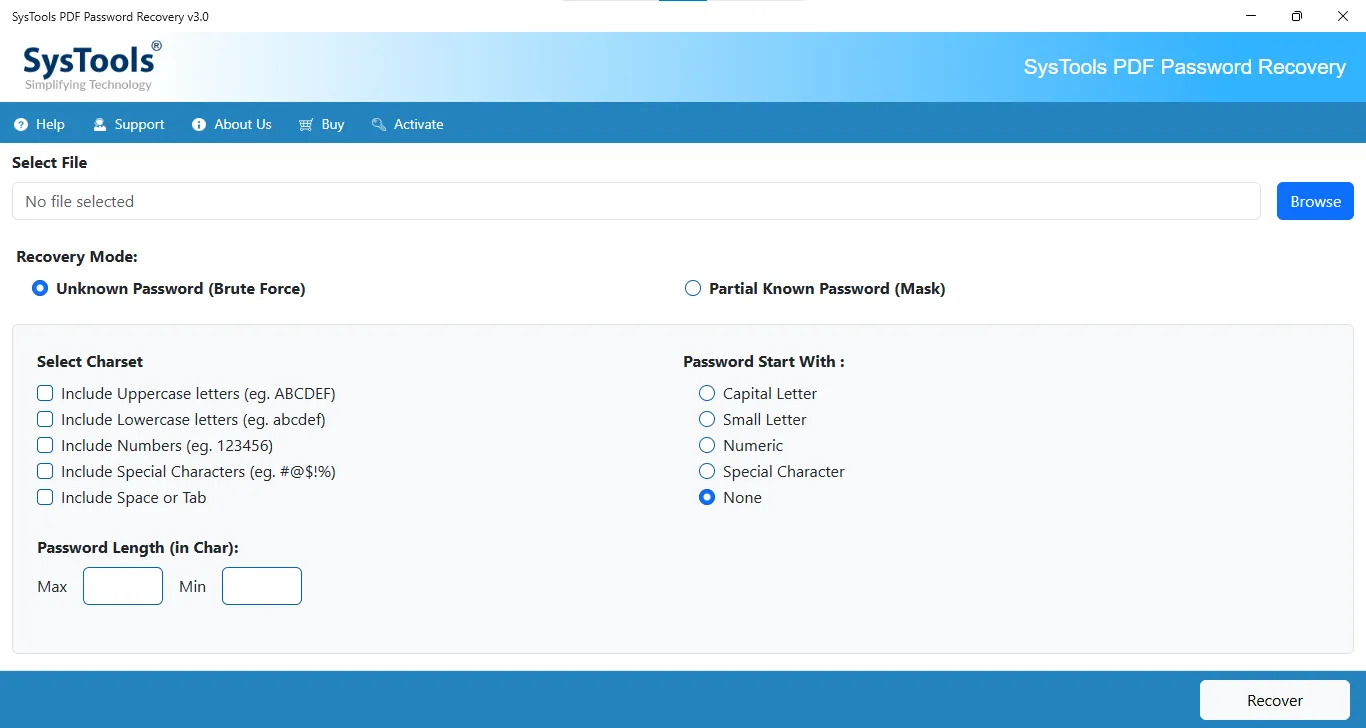Viewport: 1366px width, 728px height.
Task: Click the About Us info icon
Action: tap(198, 125)
